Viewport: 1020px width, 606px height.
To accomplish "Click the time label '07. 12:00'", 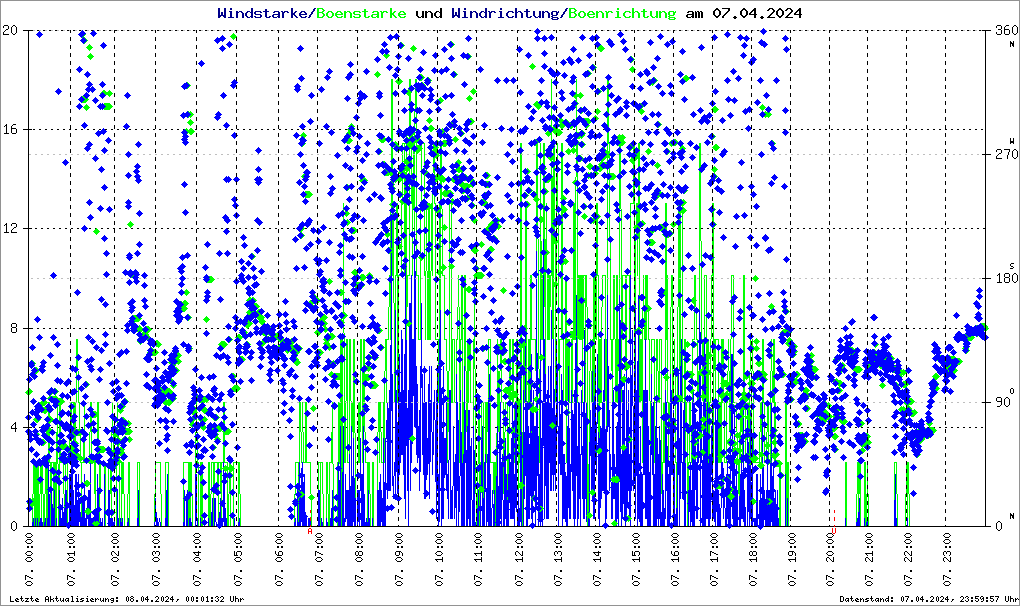I will pos(518,560).
